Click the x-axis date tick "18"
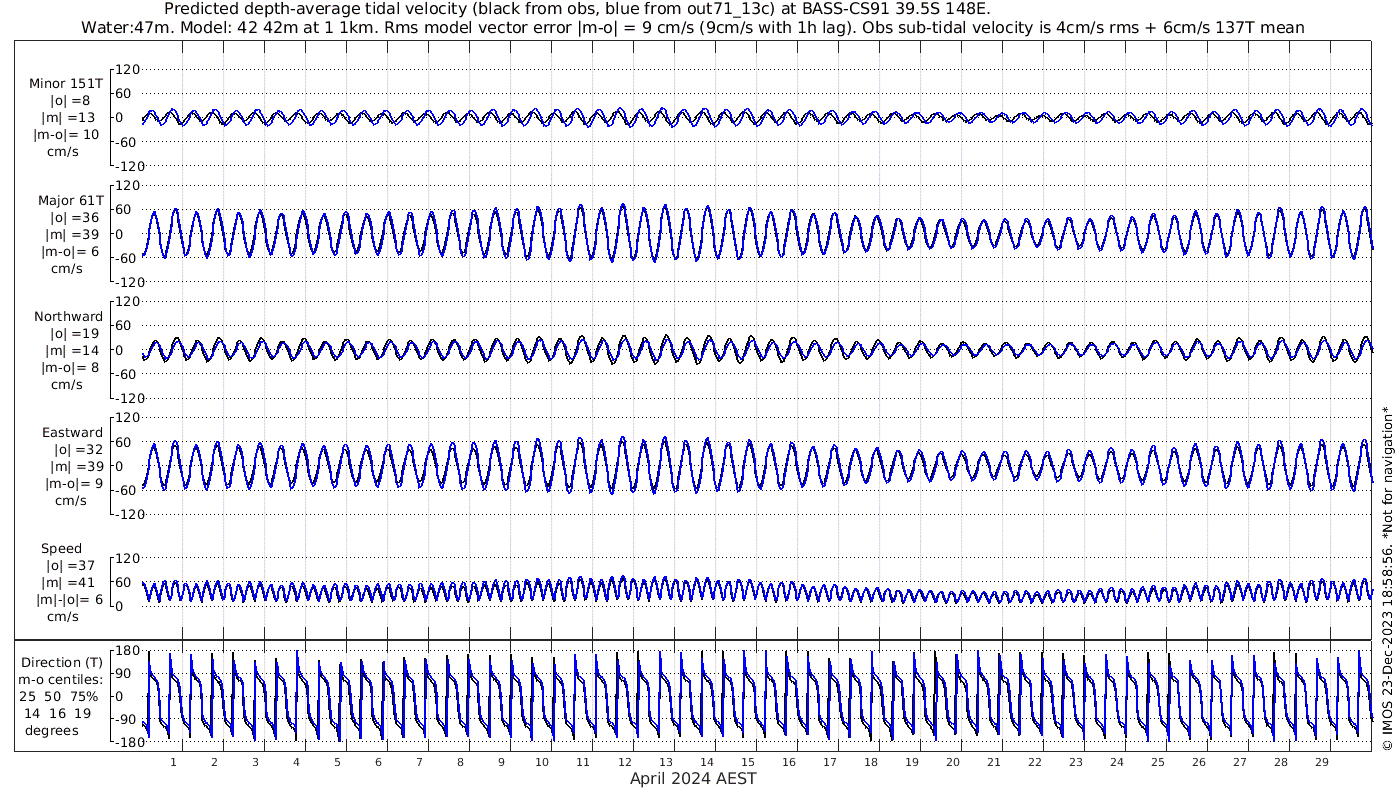The height and width of the screenshot is (800, 1400). pos(870,761)
